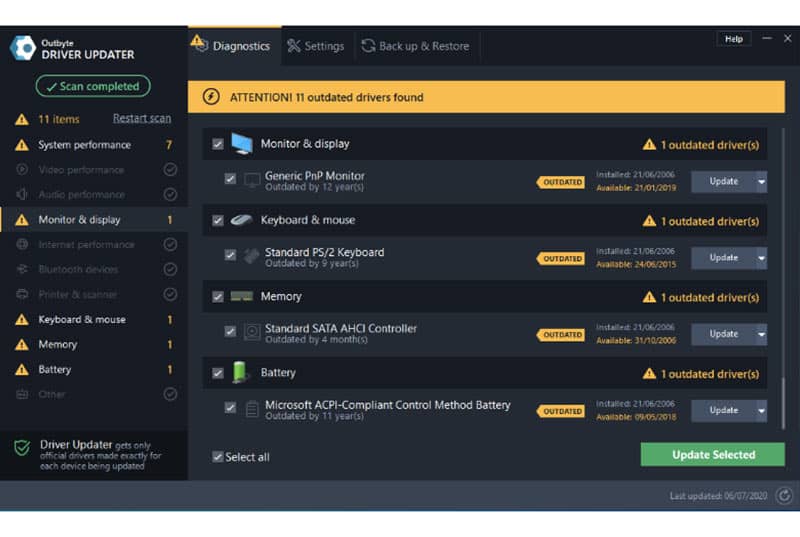Uncheck the Battery group checkbox
The width and height of the screenshot is (800, 537).
218,373
